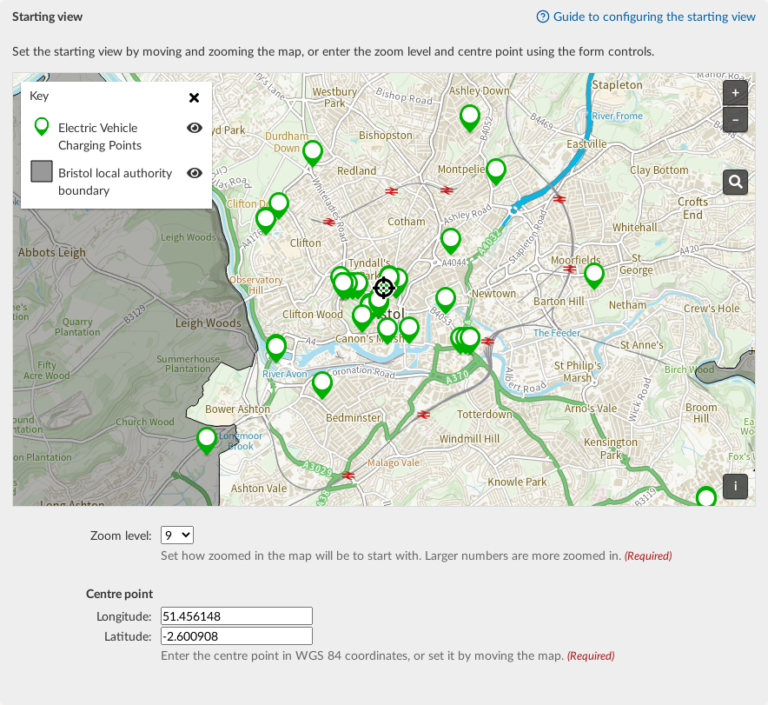This screenshot has height=705, width=768.
Task: Select the charging point marker near Moorfields
Action: 594,273
